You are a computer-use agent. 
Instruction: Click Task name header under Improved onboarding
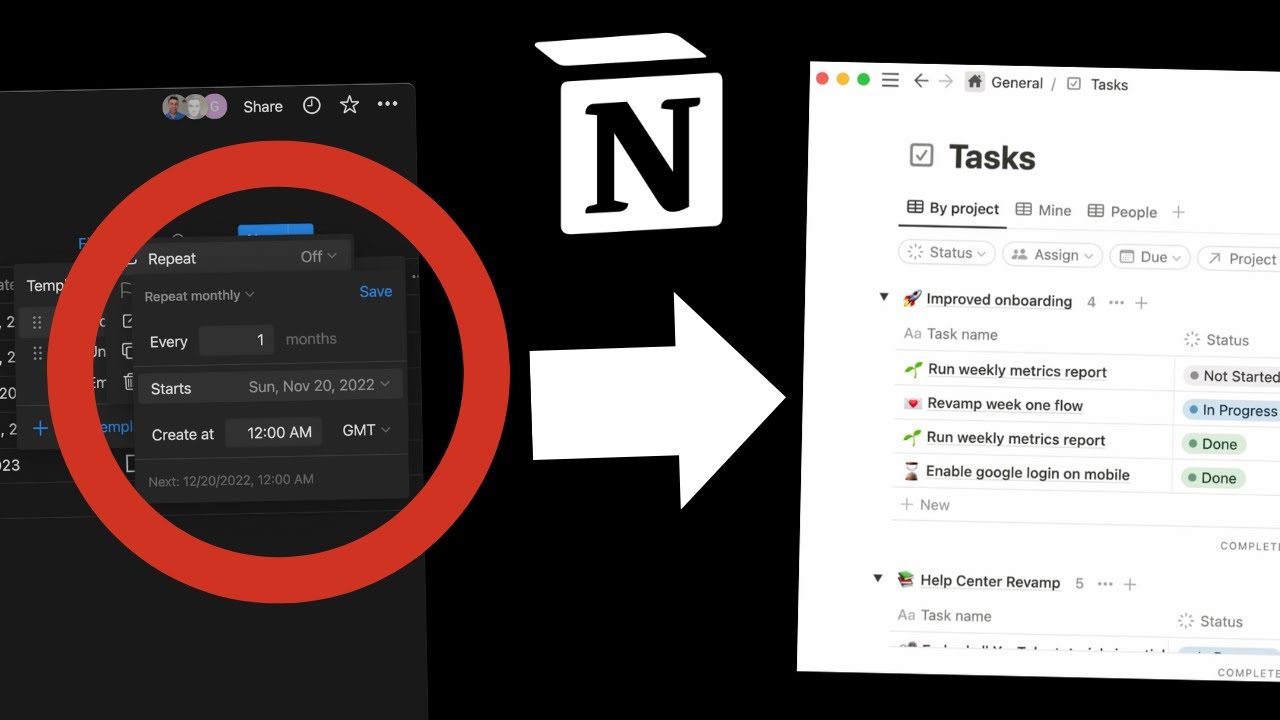point(950,334)
